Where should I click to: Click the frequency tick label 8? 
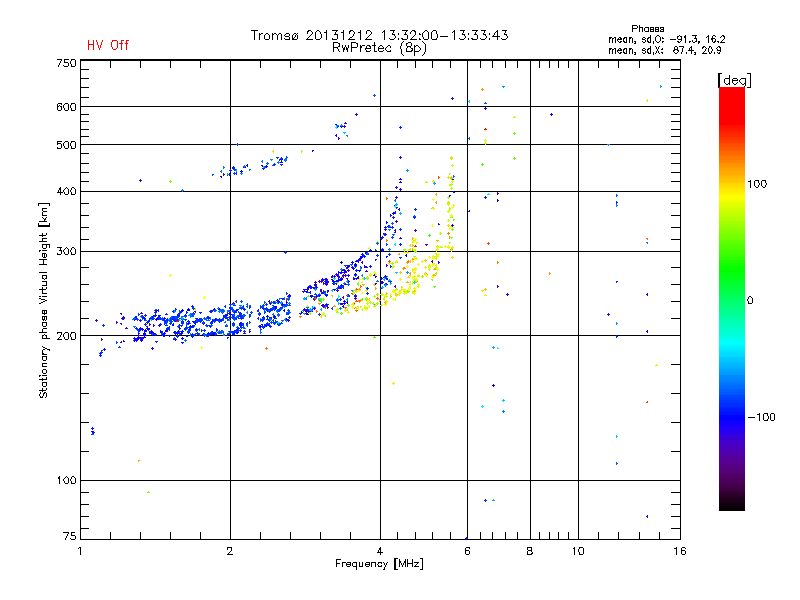[530, 551]
